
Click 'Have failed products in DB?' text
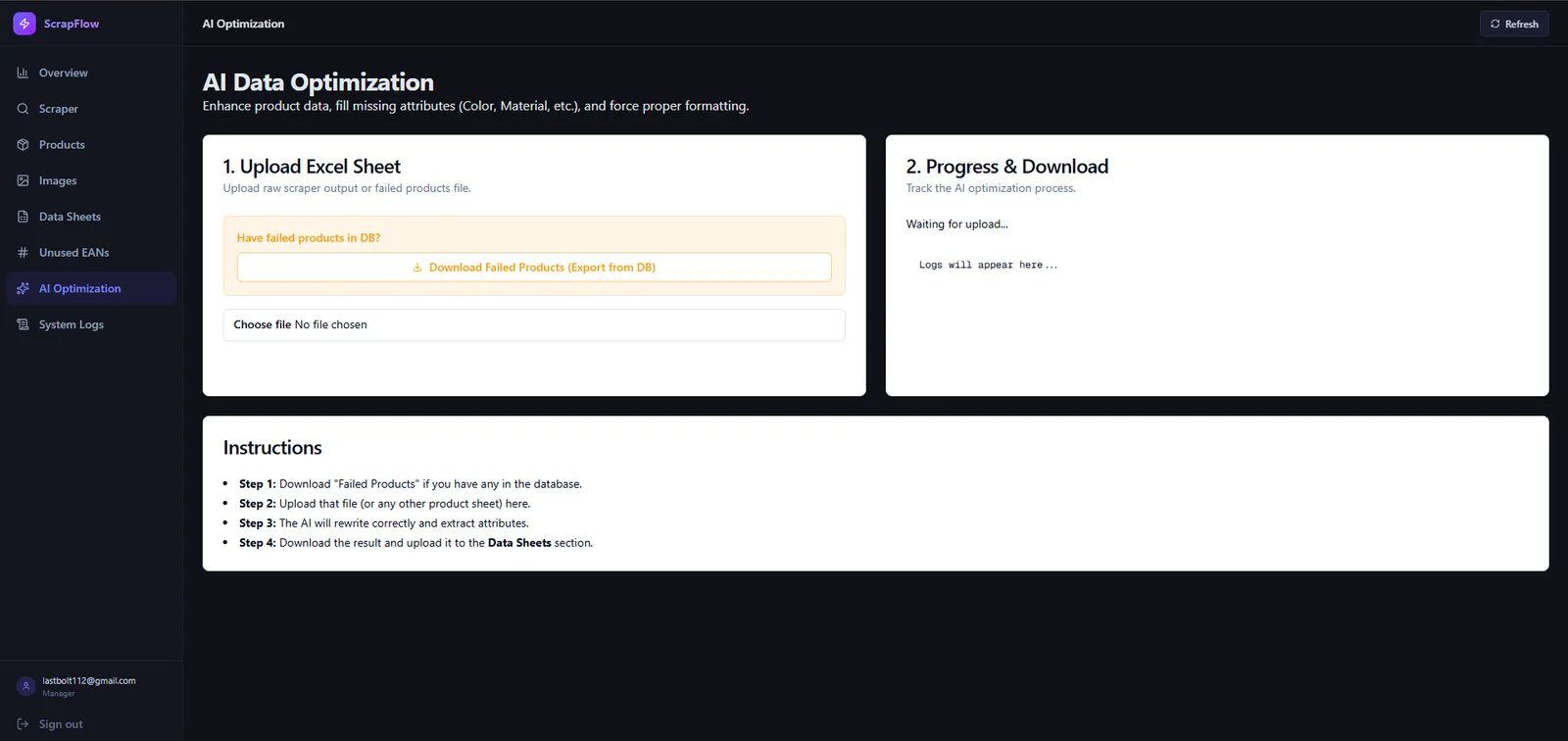[309, 238]
